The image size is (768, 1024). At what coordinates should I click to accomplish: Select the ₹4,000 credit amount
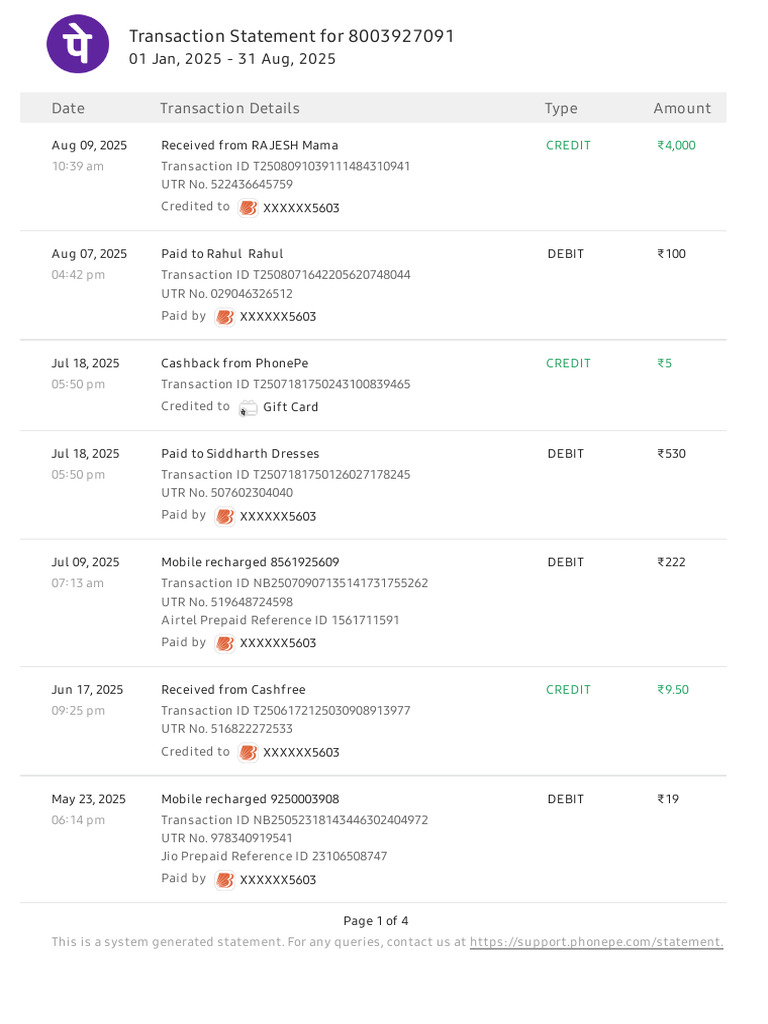676,145
